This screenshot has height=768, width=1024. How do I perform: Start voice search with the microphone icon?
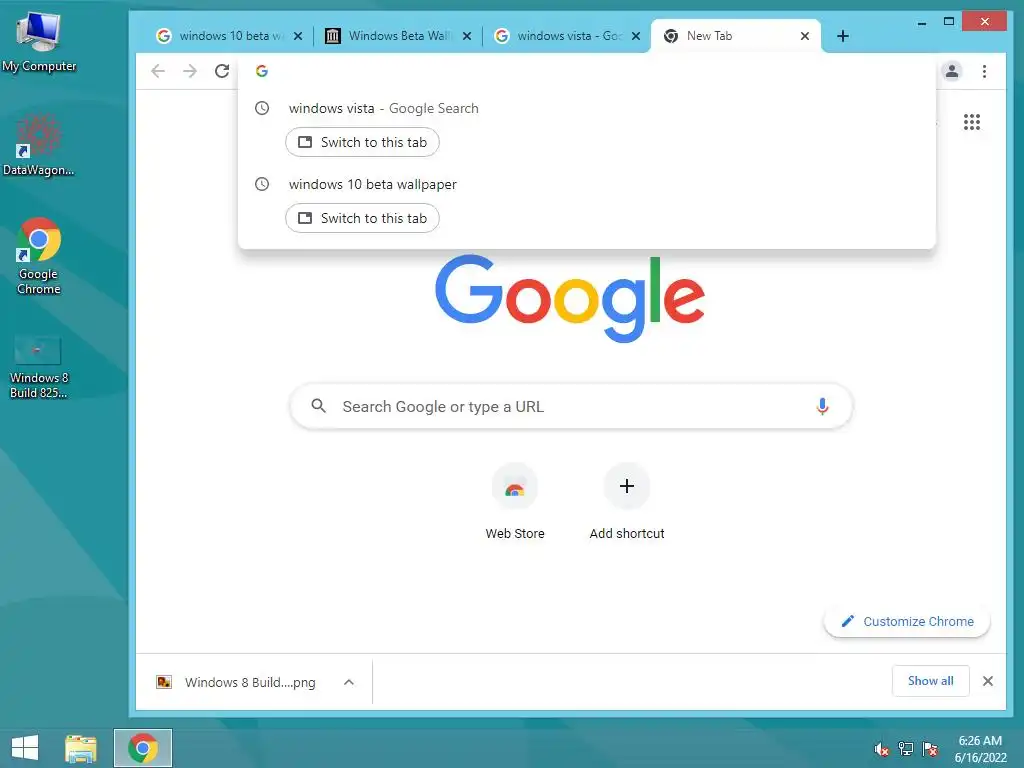point(822,406)
